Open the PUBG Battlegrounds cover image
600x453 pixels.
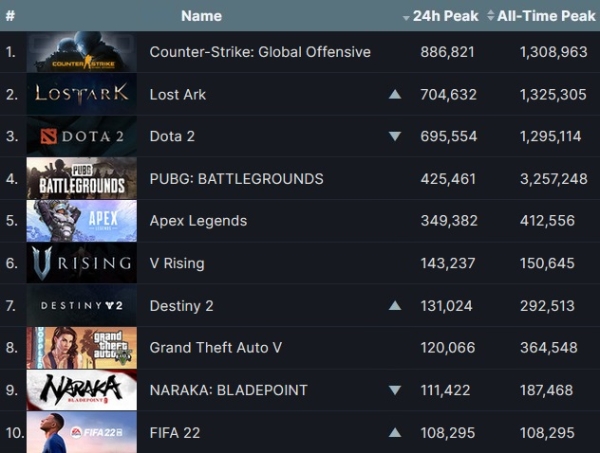(x=81, y=179)
